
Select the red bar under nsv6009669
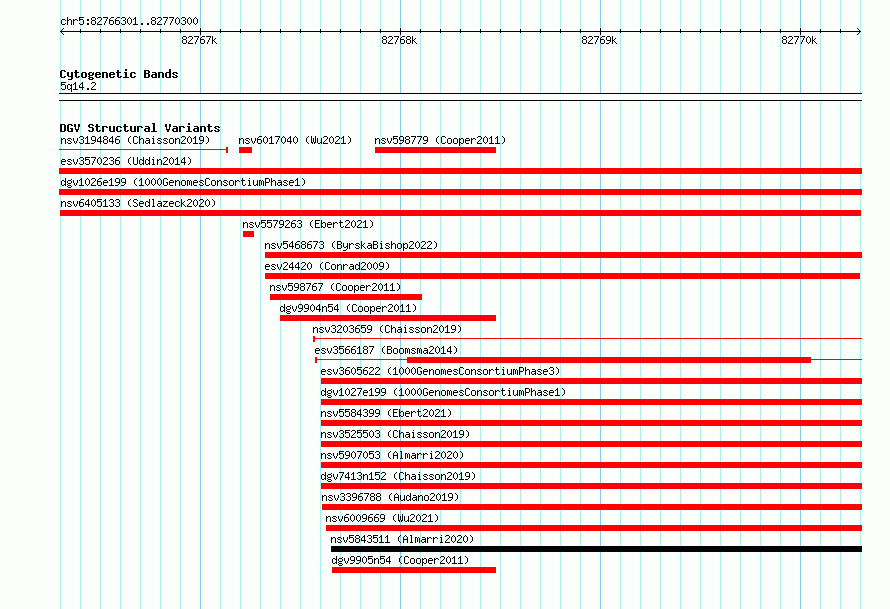coord(594,528)
